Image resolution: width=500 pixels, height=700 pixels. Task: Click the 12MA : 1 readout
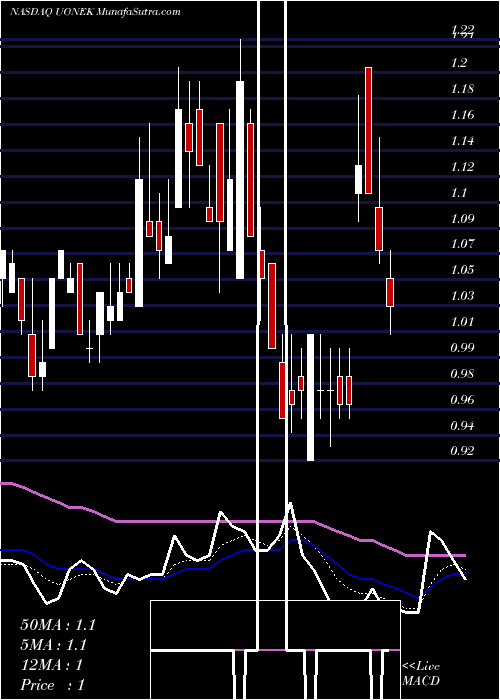52,665
